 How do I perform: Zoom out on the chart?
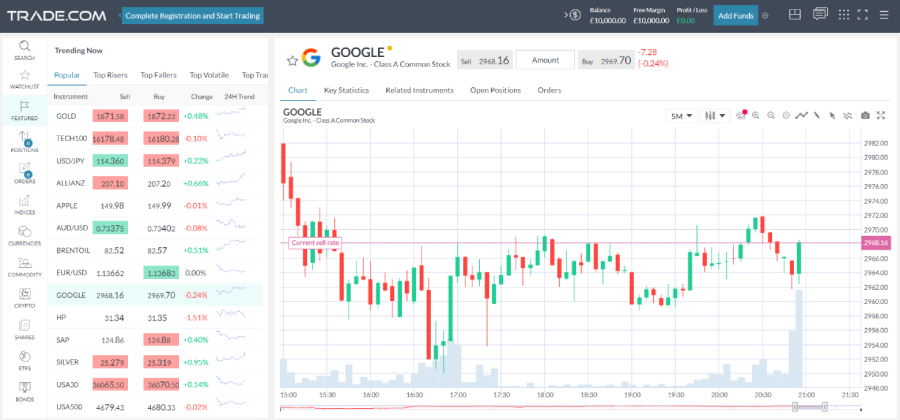tap(771, 115)
